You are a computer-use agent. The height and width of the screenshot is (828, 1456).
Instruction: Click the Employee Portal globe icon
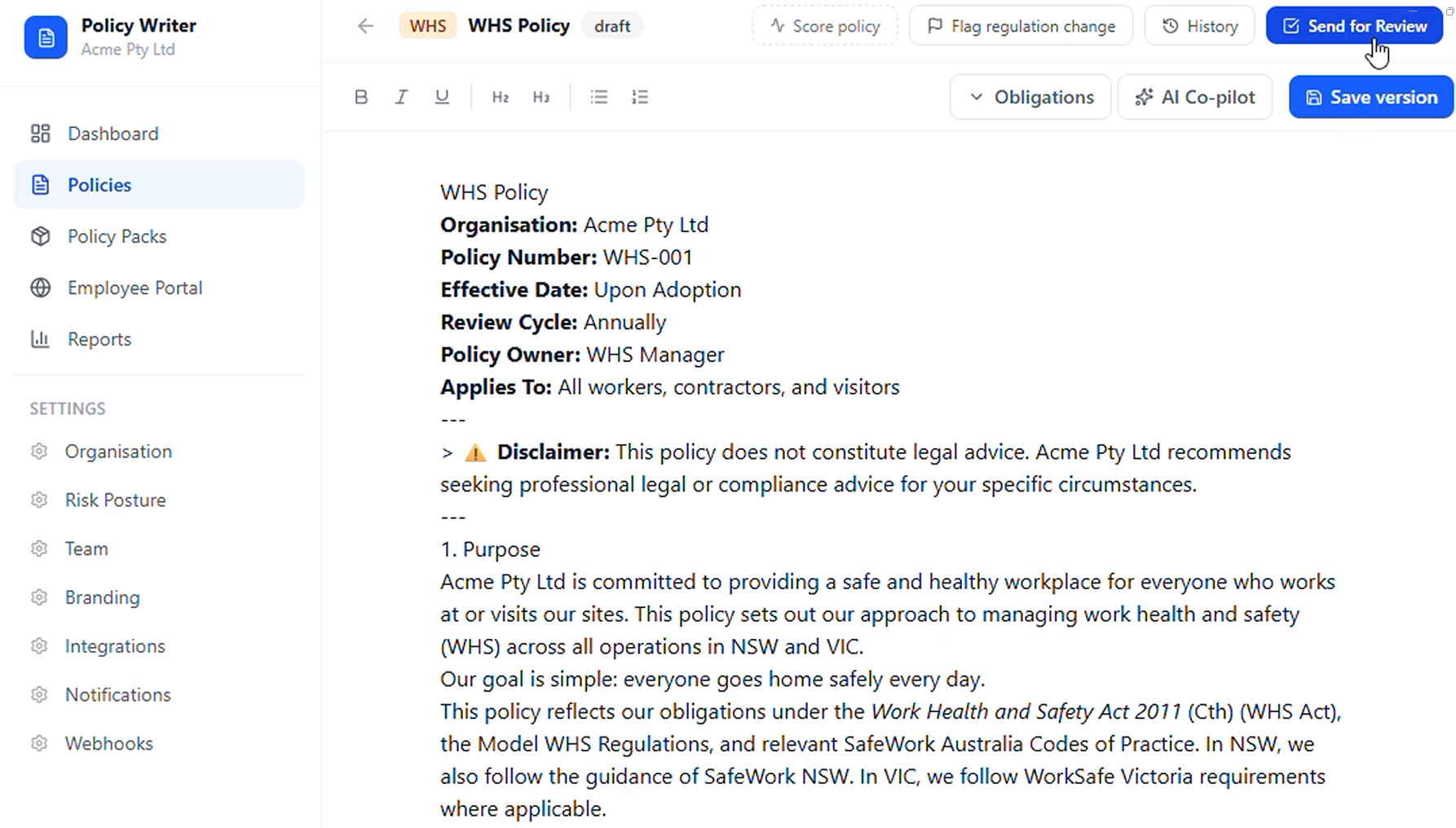tap(40, 288)
